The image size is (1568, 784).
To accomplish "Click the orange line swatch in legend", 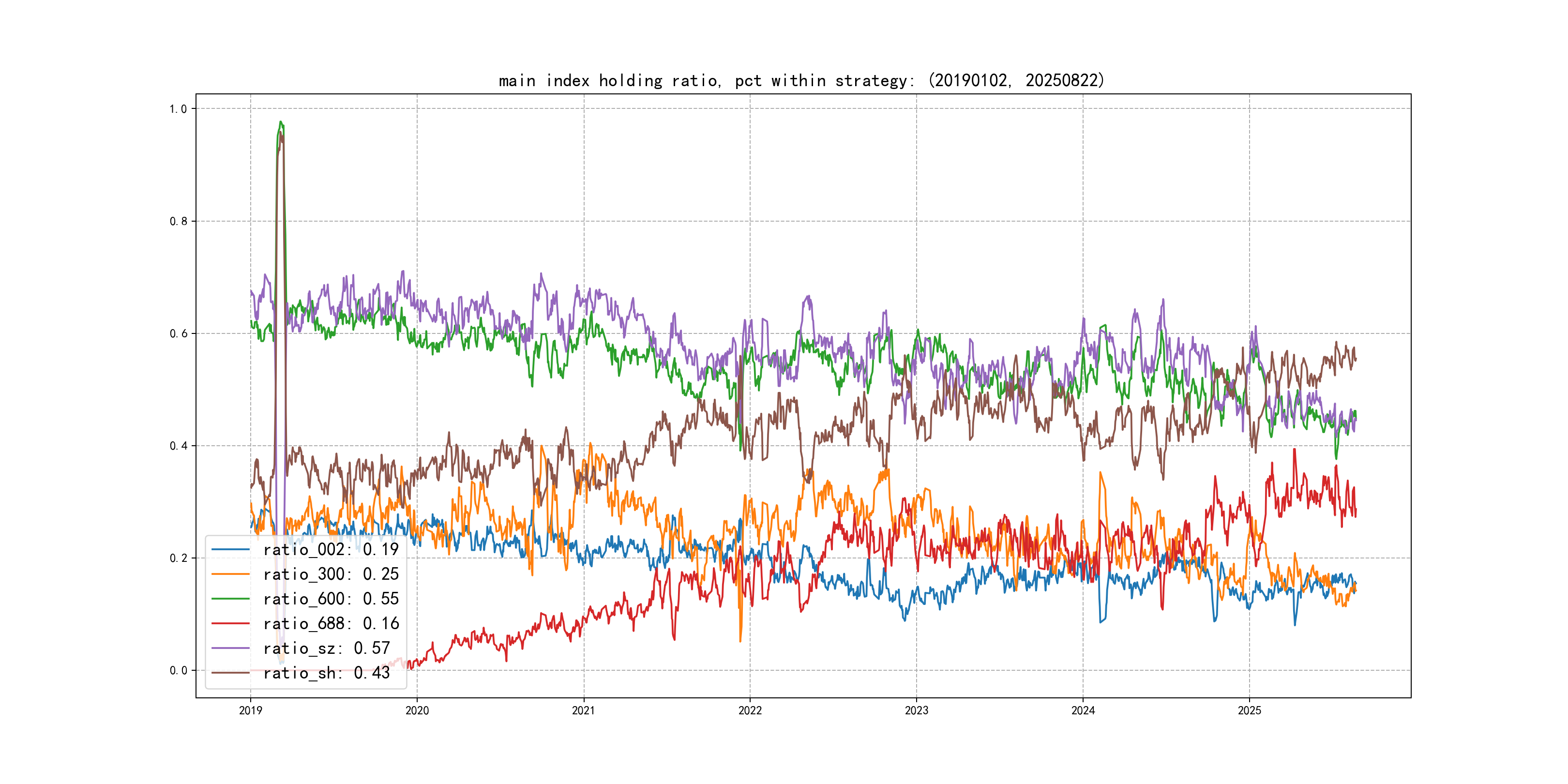I will pos(231,574).
